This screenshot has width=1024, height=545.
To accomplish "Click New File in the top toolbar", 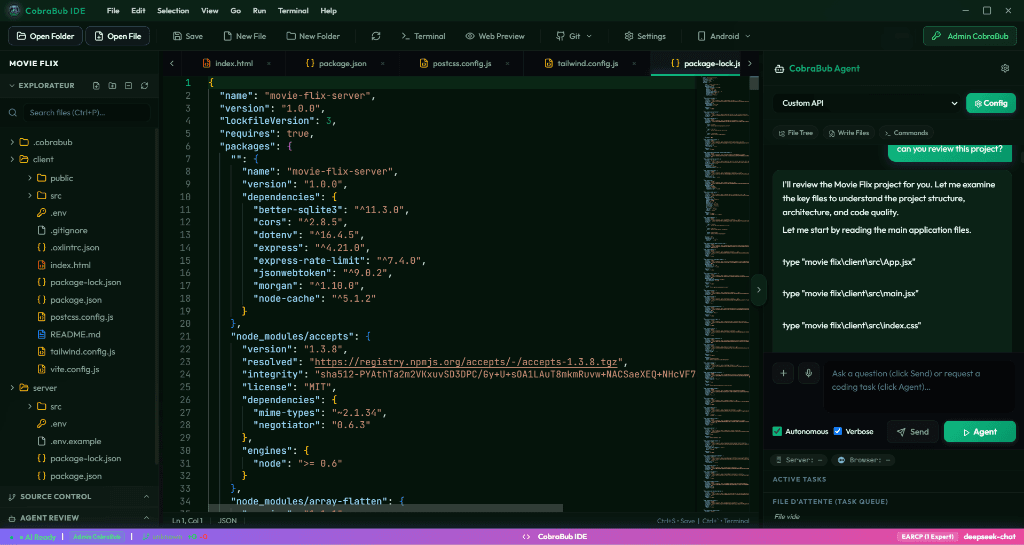I will pyautogui.click(x=245, y=36).
